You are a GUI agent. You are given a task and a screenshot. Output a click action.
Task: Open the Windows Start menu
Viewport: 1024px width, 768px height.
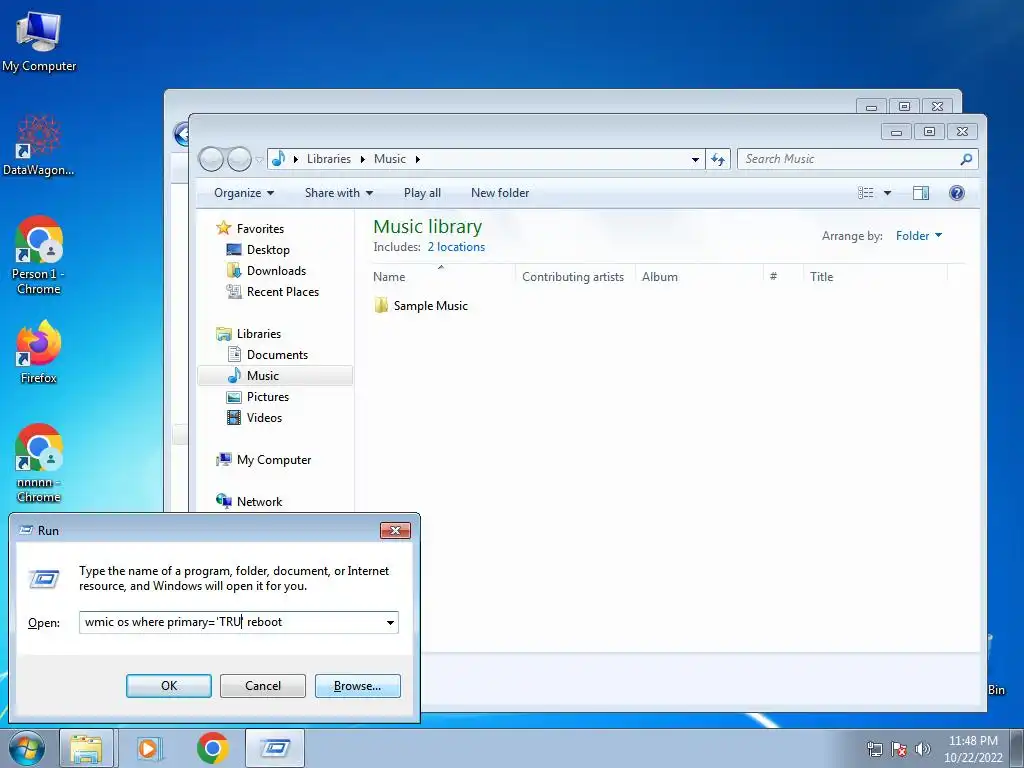pyautogui.click(x=27, y=748)
